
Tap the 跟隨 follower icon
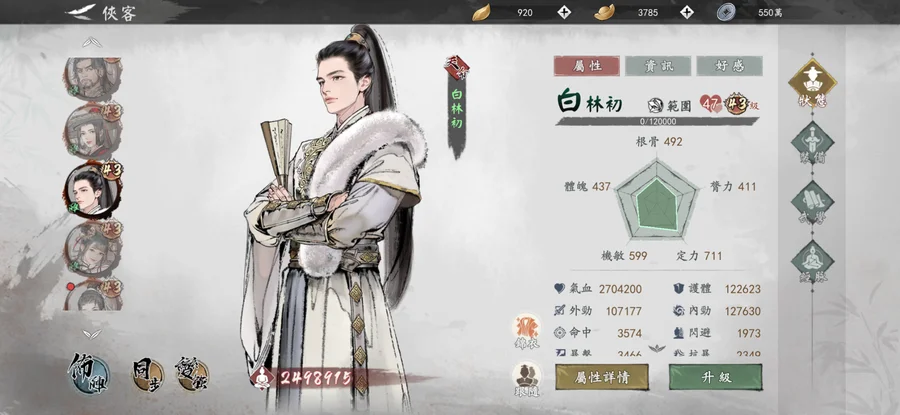click(x=527, y=380)
